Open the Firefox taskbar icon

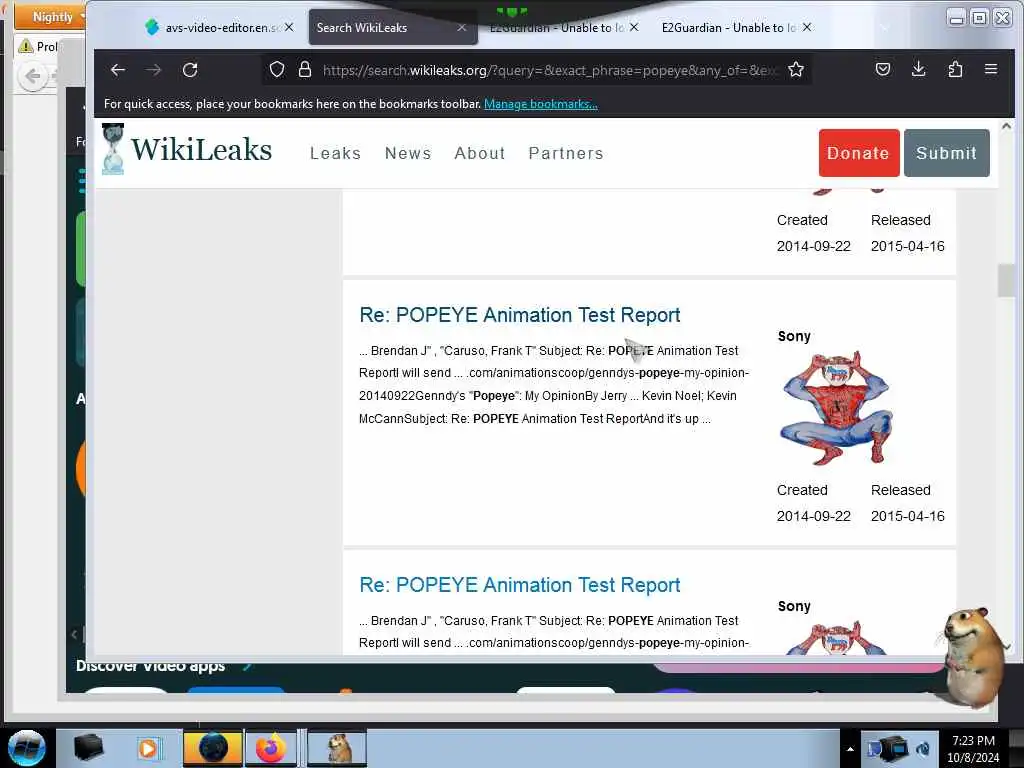pyautogui.click(x=270, y=748)
